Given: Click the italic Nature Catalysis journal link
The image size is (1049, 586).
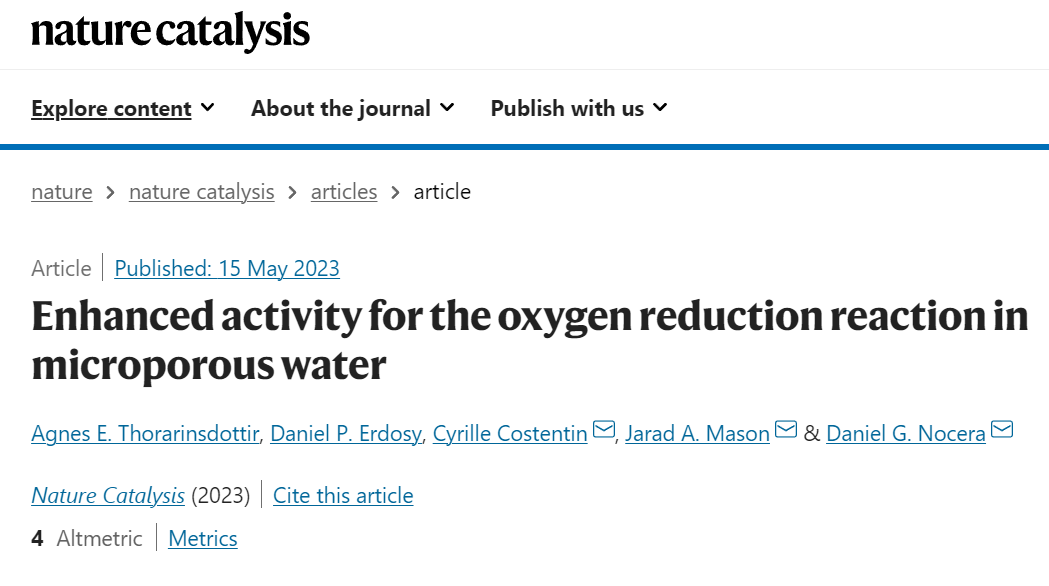Looking at the screenshot, I should click(x=108, y=496).
